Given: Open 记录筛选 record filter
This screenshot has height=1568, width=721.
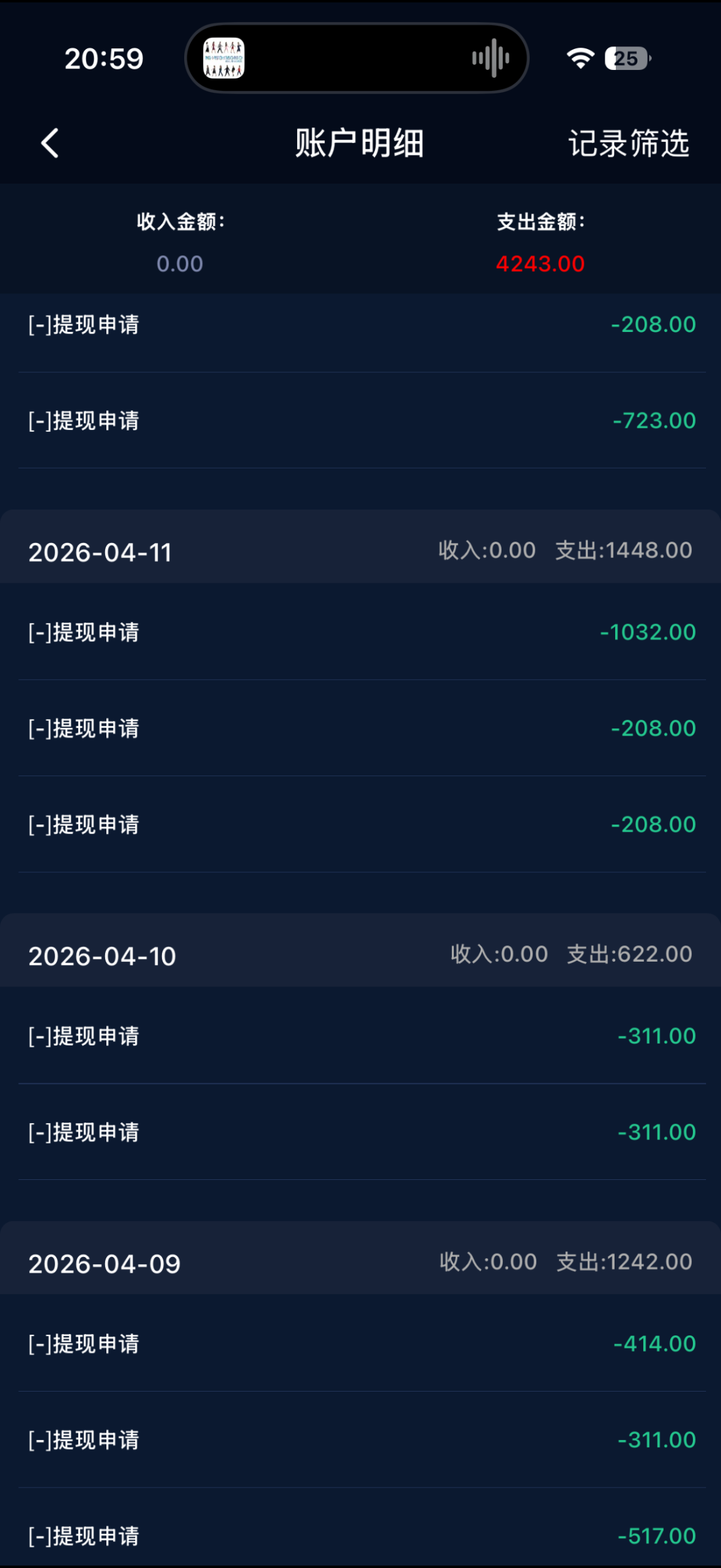Looking at the screenshot, I should (628, 143).
